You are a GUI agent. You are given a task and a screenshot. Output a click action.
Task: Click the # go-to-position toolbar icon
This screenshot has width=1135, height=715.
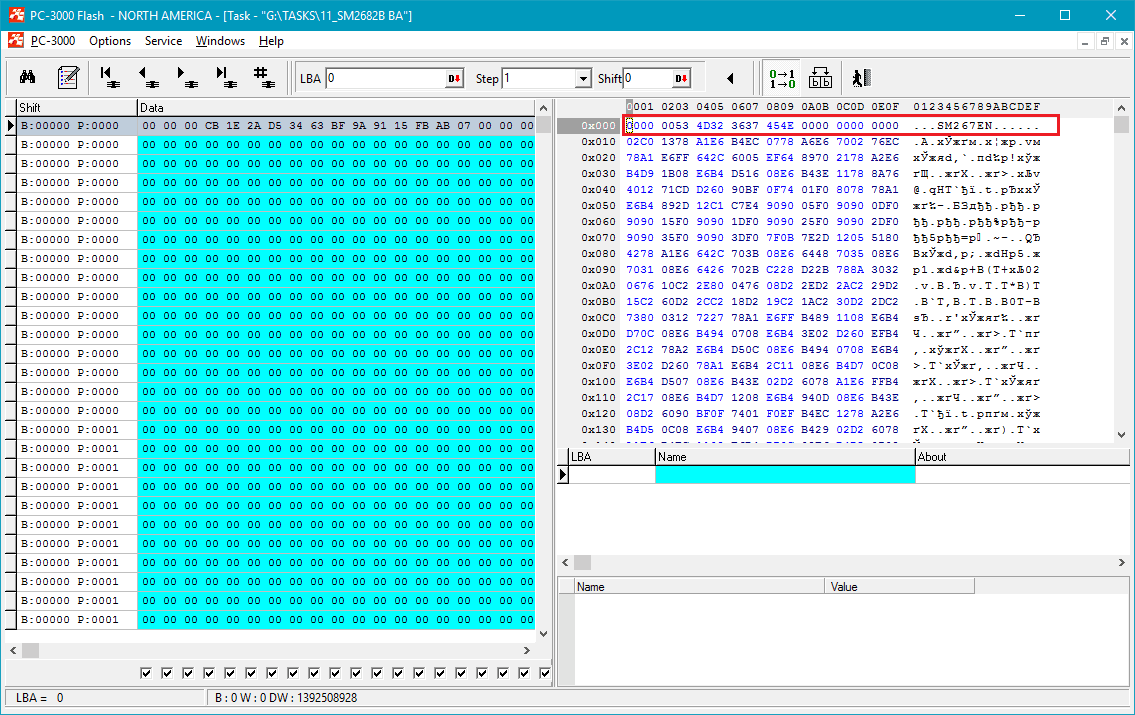pos(264,77)
